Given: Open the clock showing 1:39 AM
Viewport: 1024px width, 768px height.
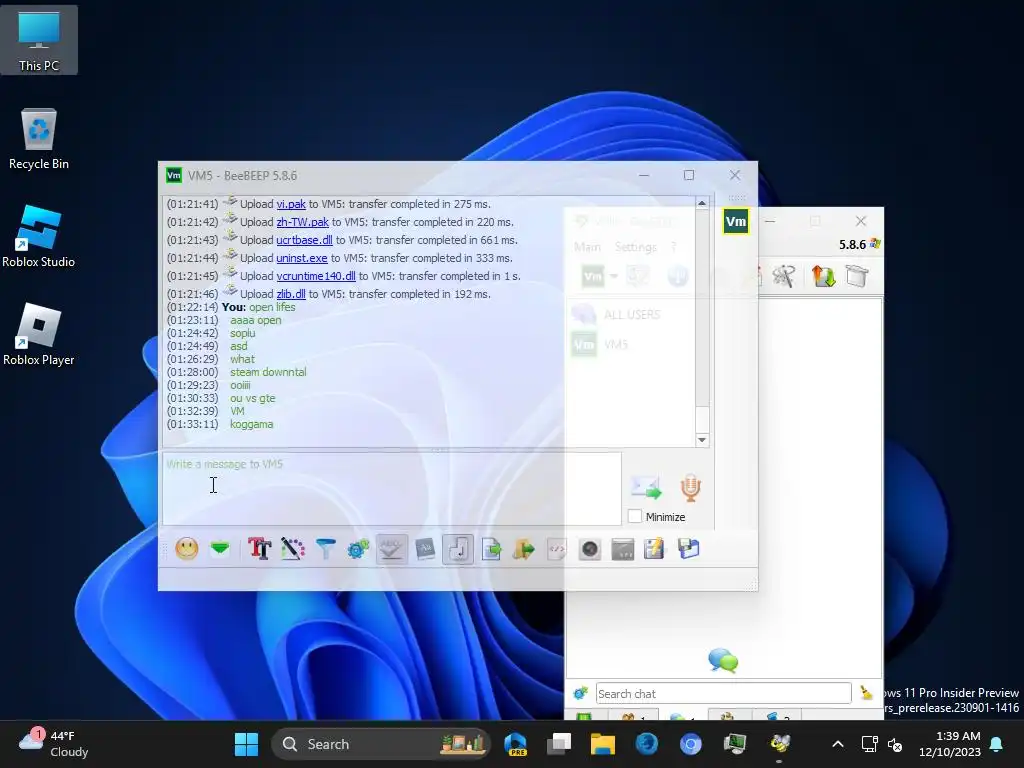Looking at the screenshot, I should click(x=950, y=744).
